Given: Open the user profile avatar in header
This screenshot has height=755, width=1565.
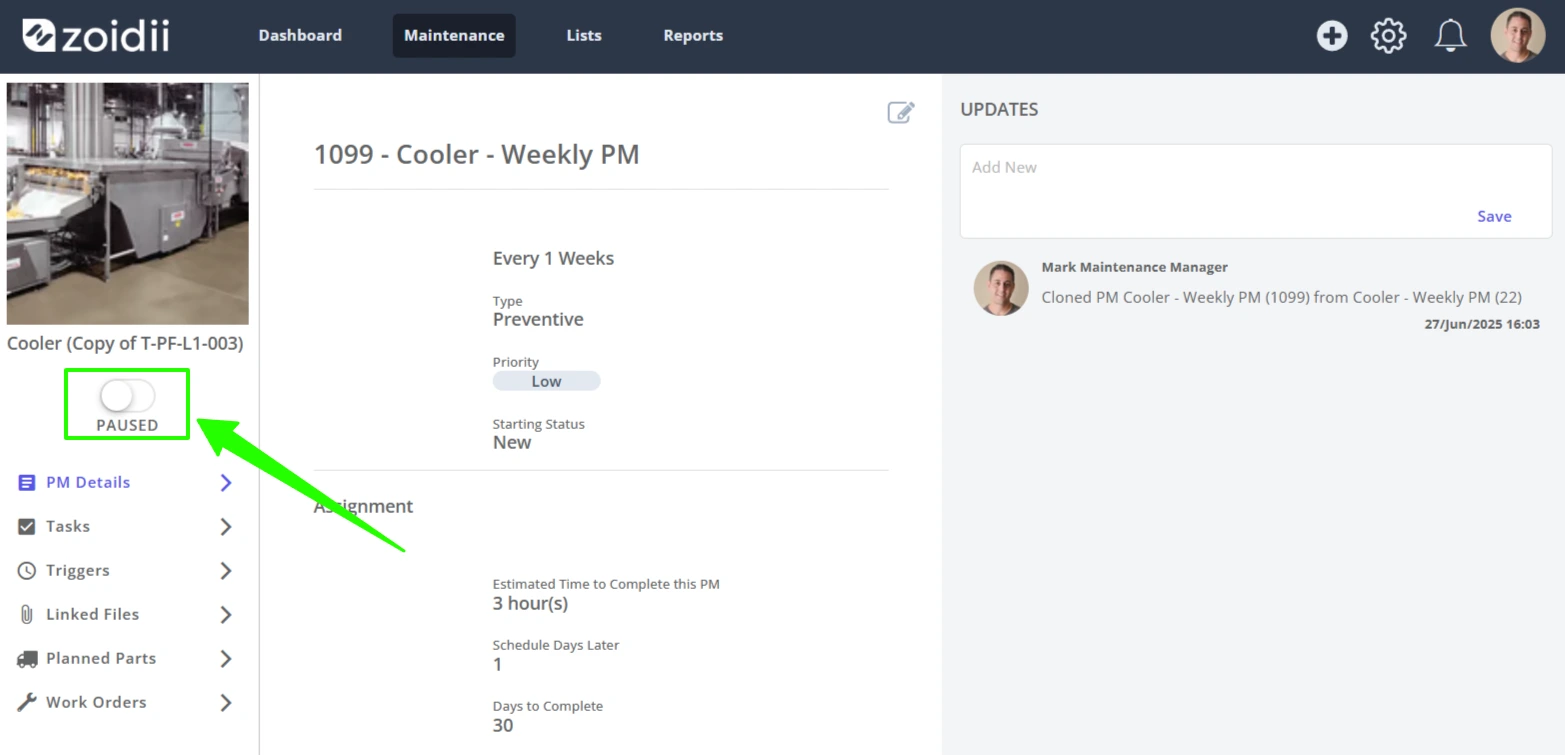Looking at the screenshot, I should coord(1517,36).
